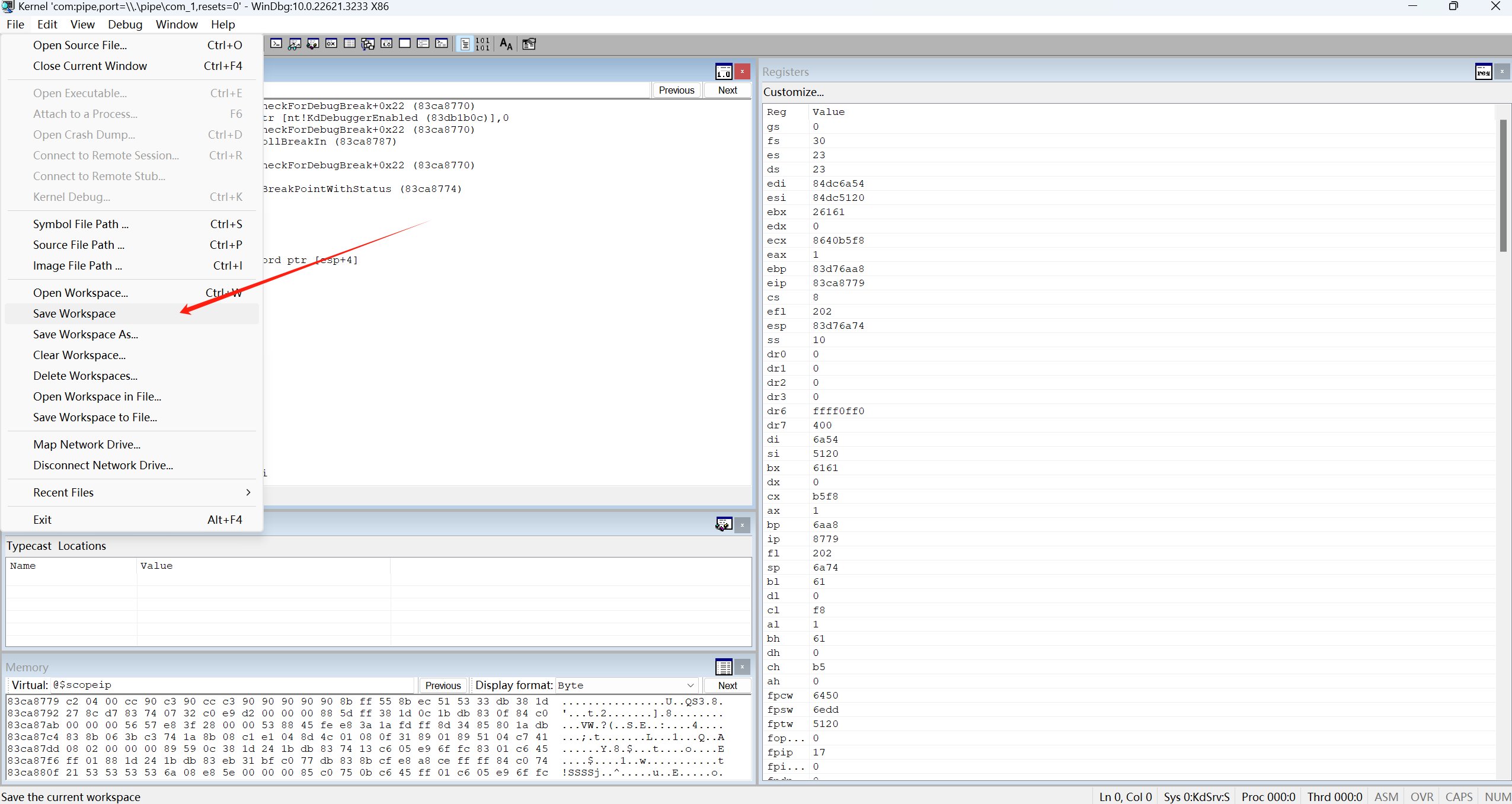Open Processes and Threads toolbar icon
Viewport: 1512px width, 804px height.
coord(423,44)
